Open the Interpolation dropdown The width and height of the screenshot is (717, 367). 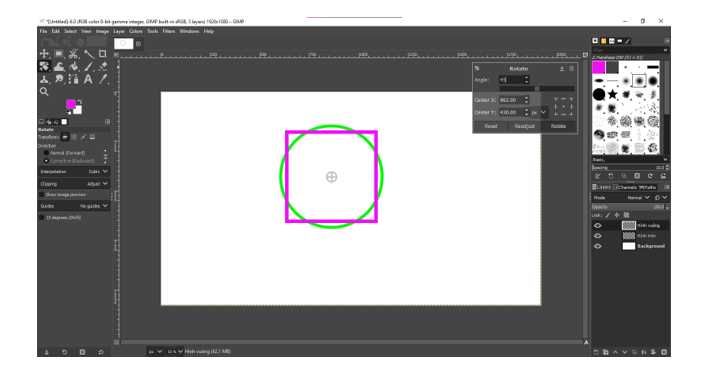(x=74, y=171)
